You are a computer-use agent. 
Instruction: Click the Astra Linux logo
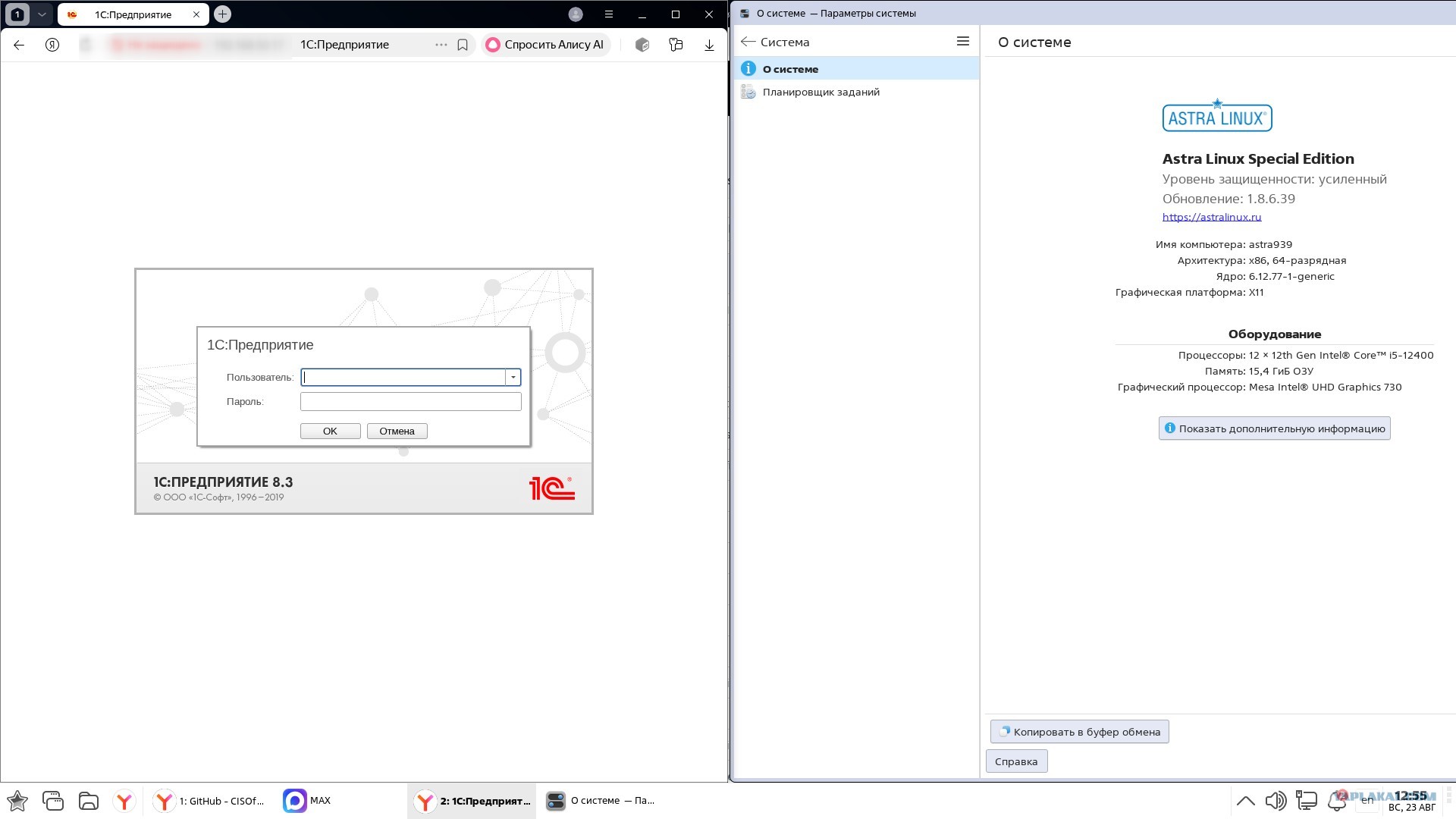(x=1217, y=116)
